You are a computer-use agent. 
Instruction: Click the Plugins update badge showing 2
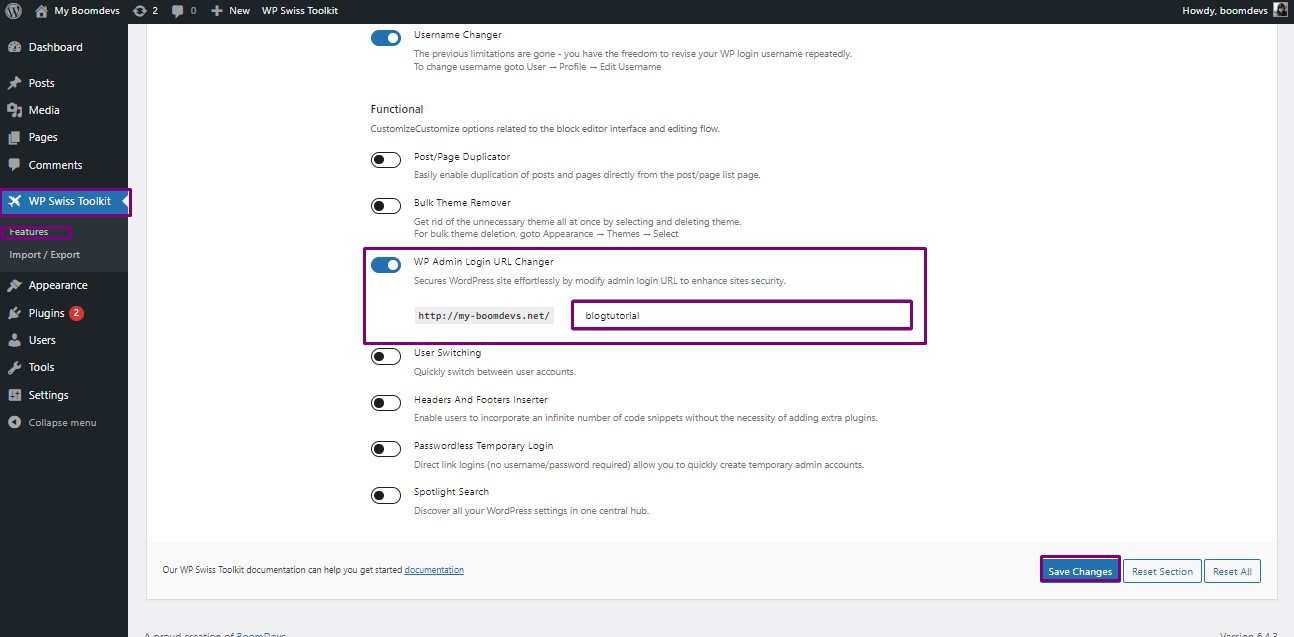[x=76, y=313]
